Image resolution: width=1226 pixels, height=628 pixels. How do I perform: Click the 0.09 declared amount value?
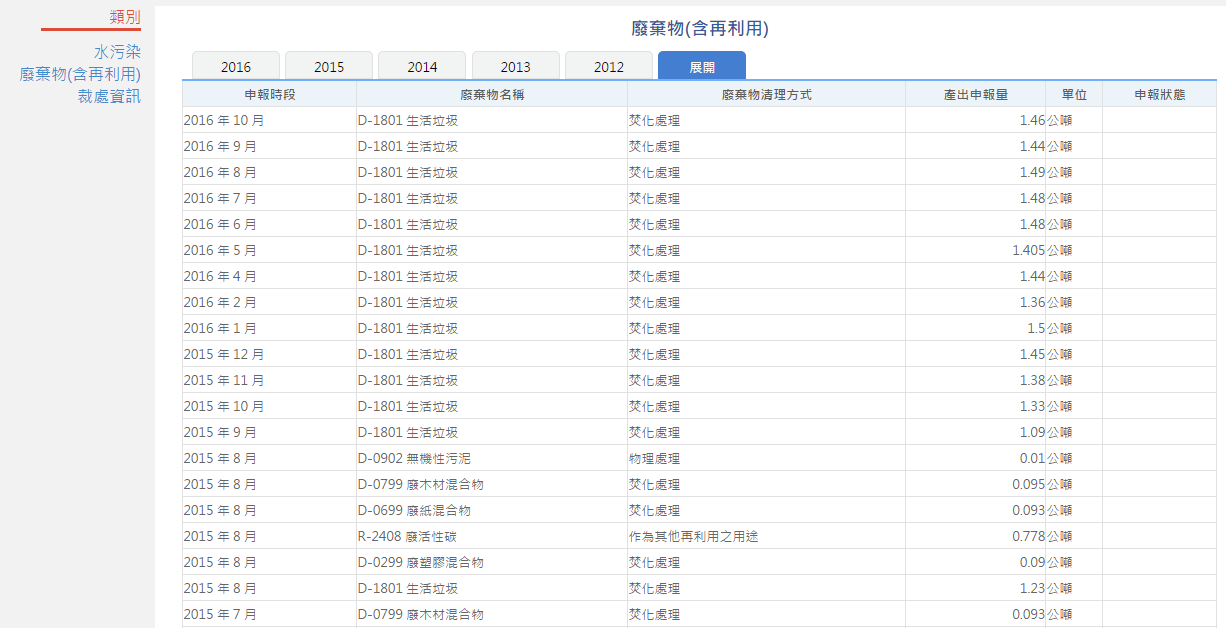(1032, 562)
